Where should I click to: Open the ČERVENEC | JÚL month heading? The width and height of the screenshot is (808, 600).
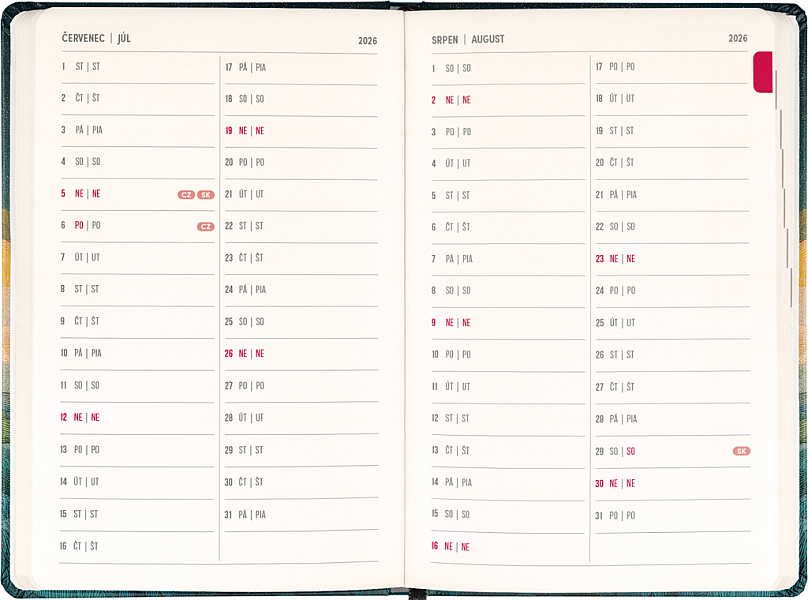pos(96,39)
